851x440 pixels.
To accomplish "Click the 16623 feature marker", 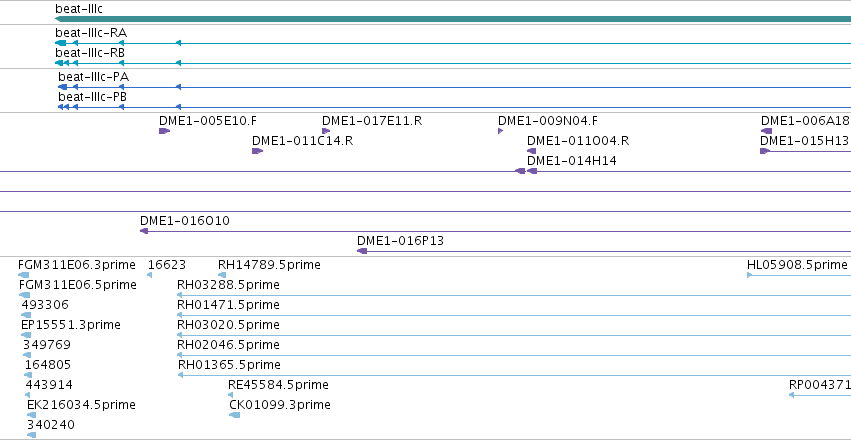I will pos(150,275).
